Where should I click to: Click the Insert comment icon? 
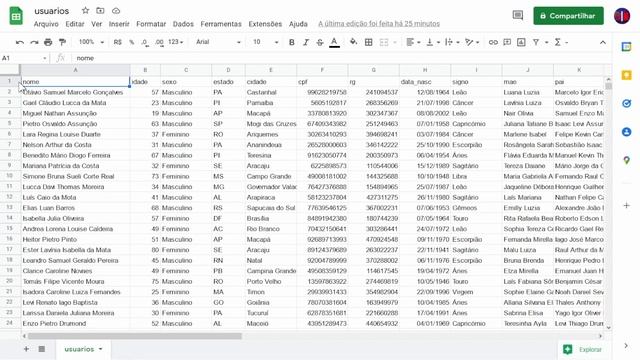507,42
